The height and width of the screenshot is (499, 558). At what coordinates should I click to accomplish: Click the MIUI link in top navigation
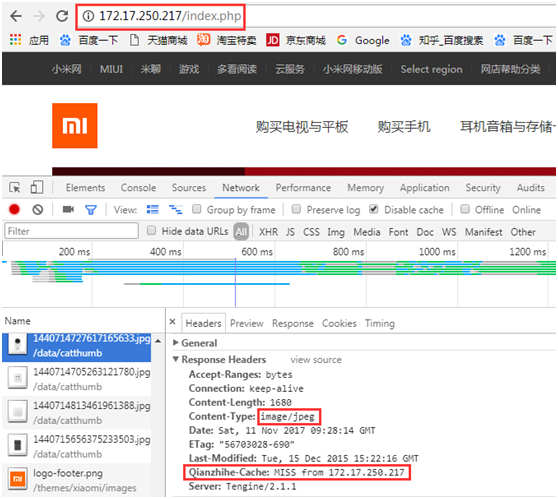tap(111, 69)
